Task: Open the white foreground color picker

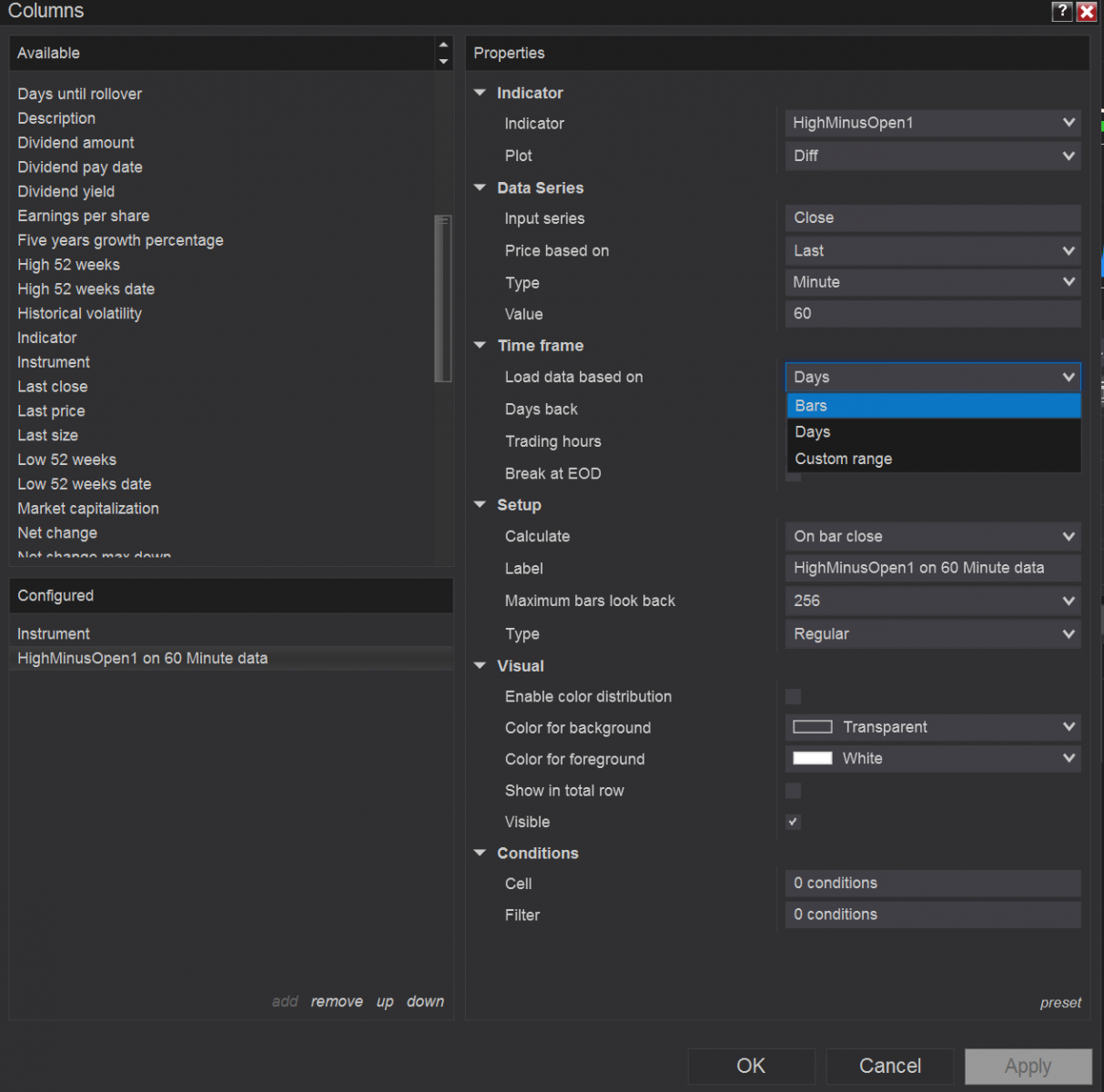Action: click(x=932, y=758)
